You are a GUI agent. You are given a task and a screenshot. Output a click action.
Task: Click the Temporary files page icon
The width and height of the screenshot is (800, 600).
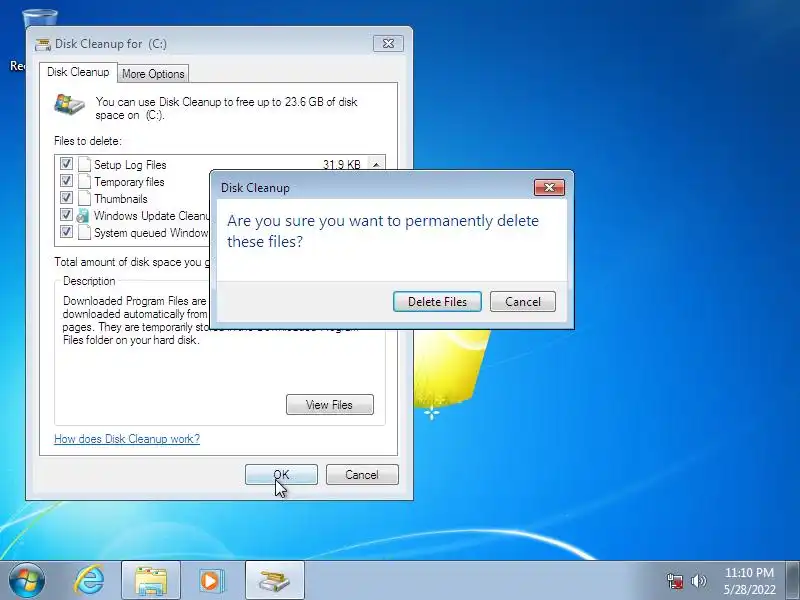(85, 181)
